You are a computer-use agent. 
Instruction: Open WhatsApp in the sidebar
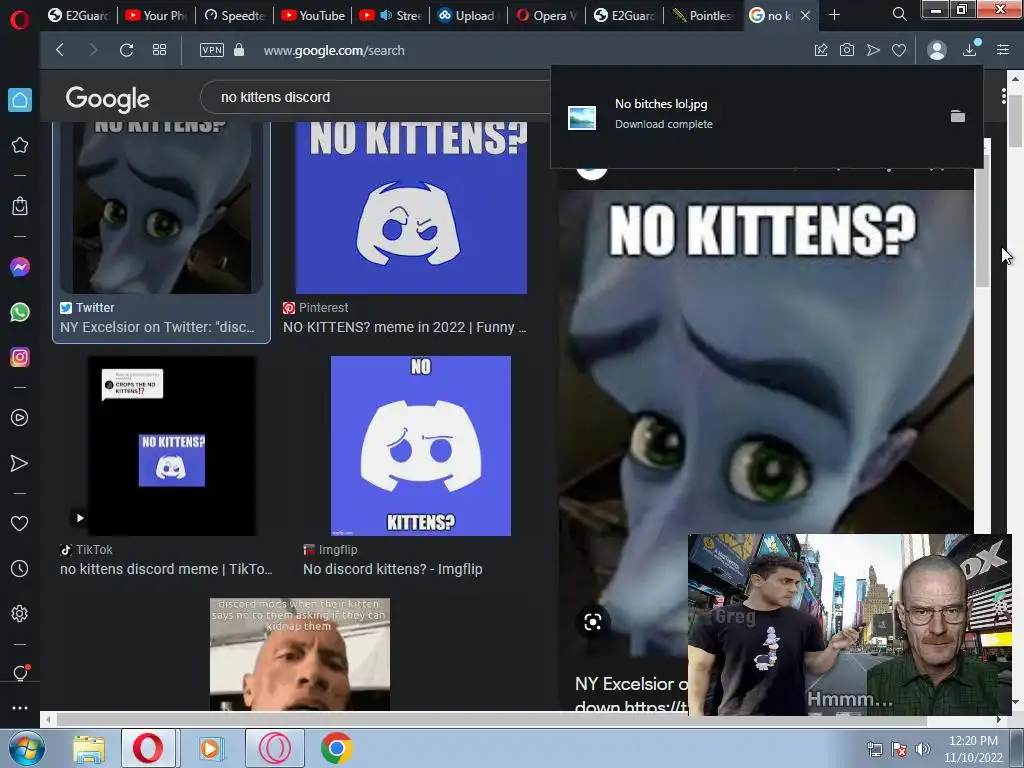click(x=20, y=312)
